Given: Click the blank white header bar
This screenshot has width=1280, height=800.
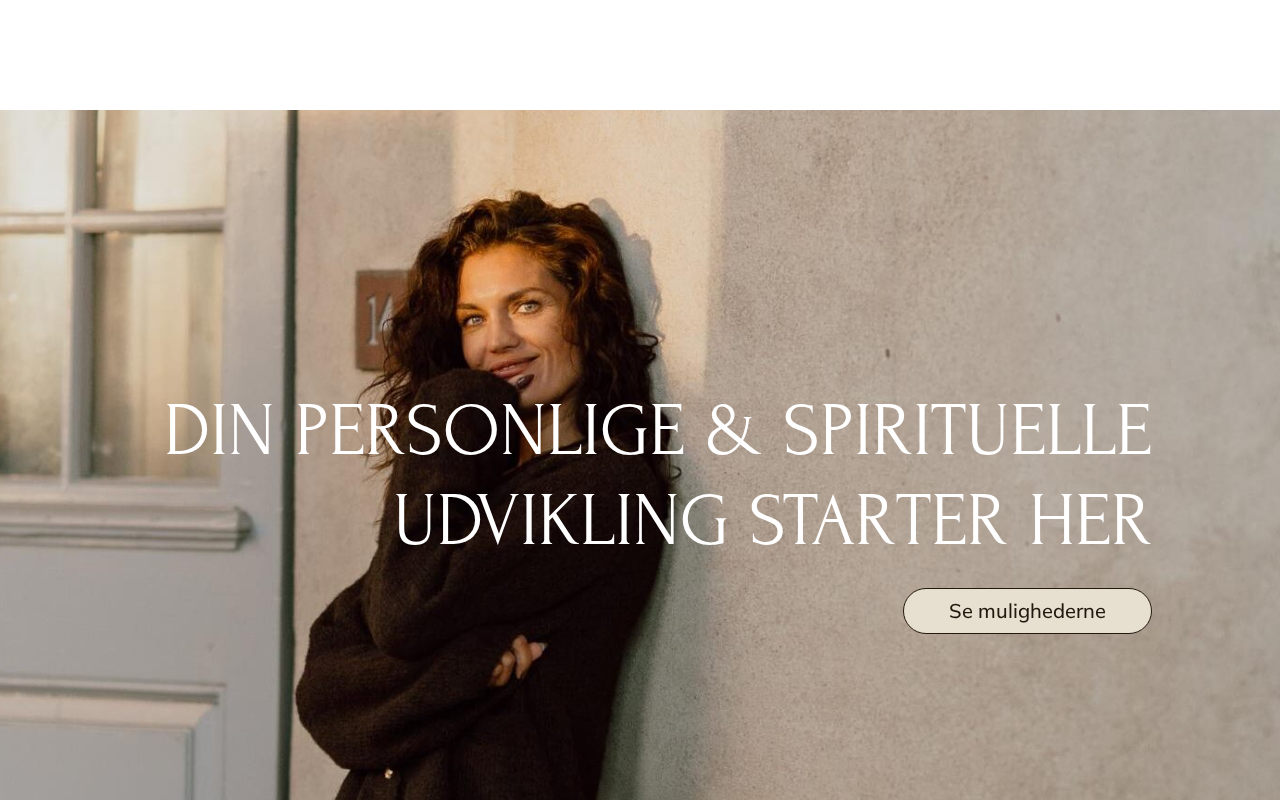Looking at the screenshot, I should coord(640,55).
